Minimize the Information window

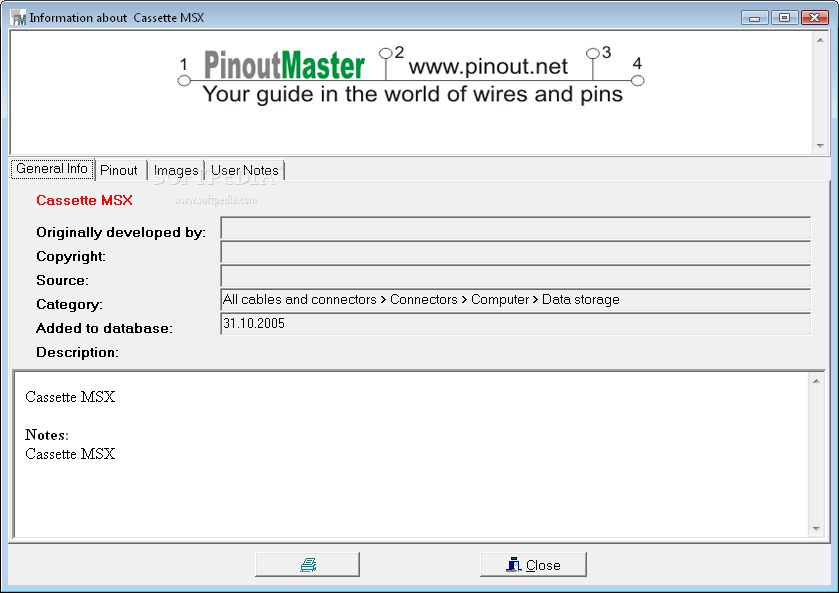click(754, 18)
